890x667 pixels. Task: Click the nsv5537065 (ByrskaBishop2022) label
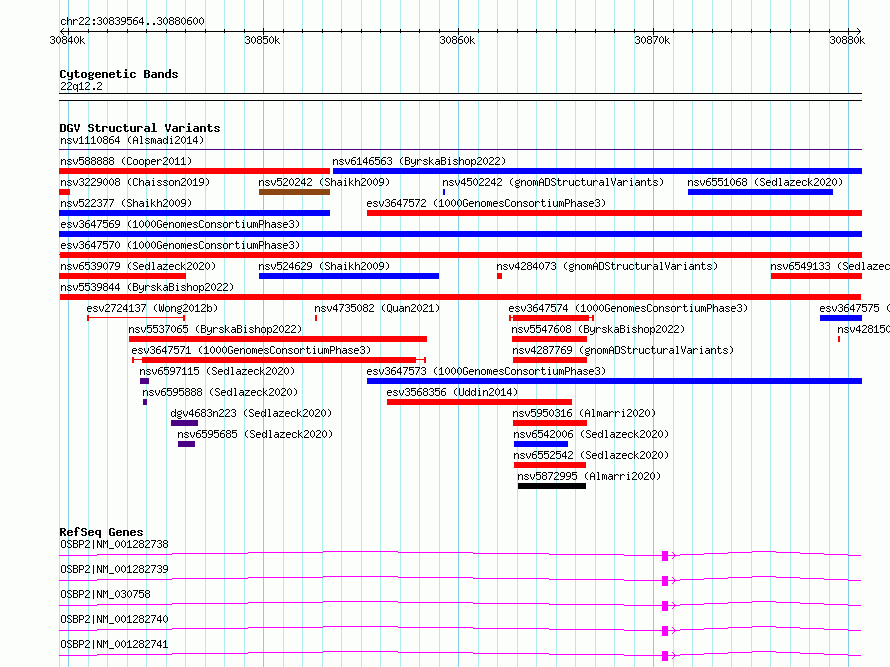click(215, 329)
